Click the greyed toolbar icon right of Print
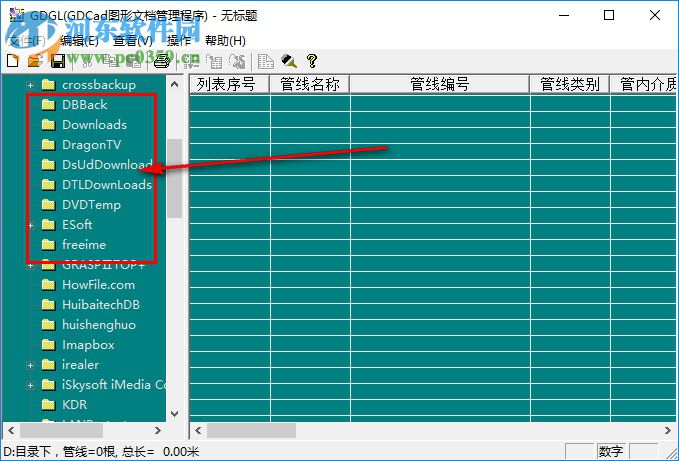This screenshot has height=461, width=679. [191, 61]
